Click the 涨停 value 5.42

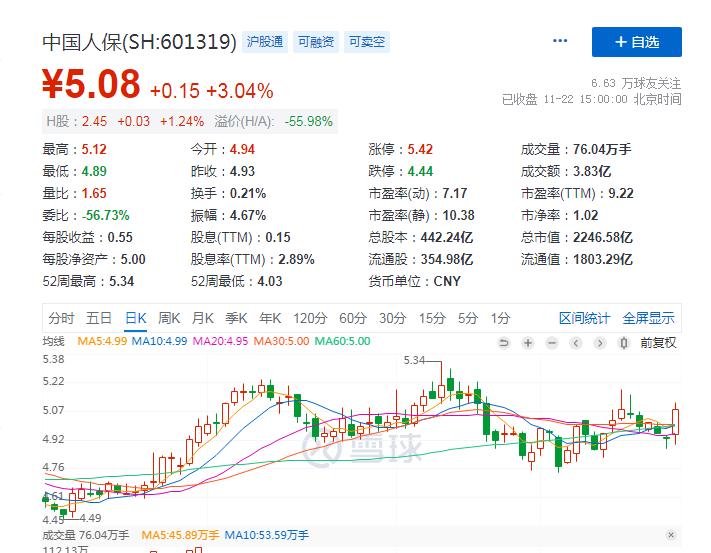pos(420,149)
